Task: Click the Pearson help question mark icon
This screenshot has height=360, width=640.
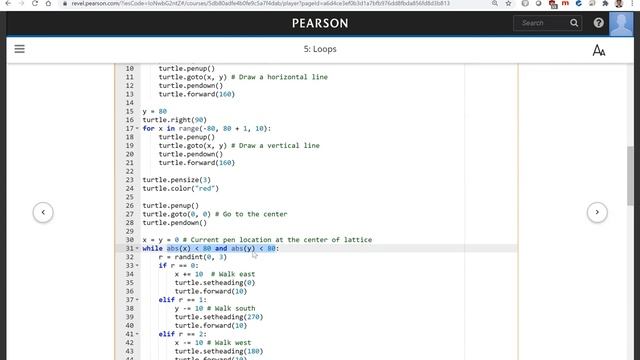Action: click(x=598, y=23)
